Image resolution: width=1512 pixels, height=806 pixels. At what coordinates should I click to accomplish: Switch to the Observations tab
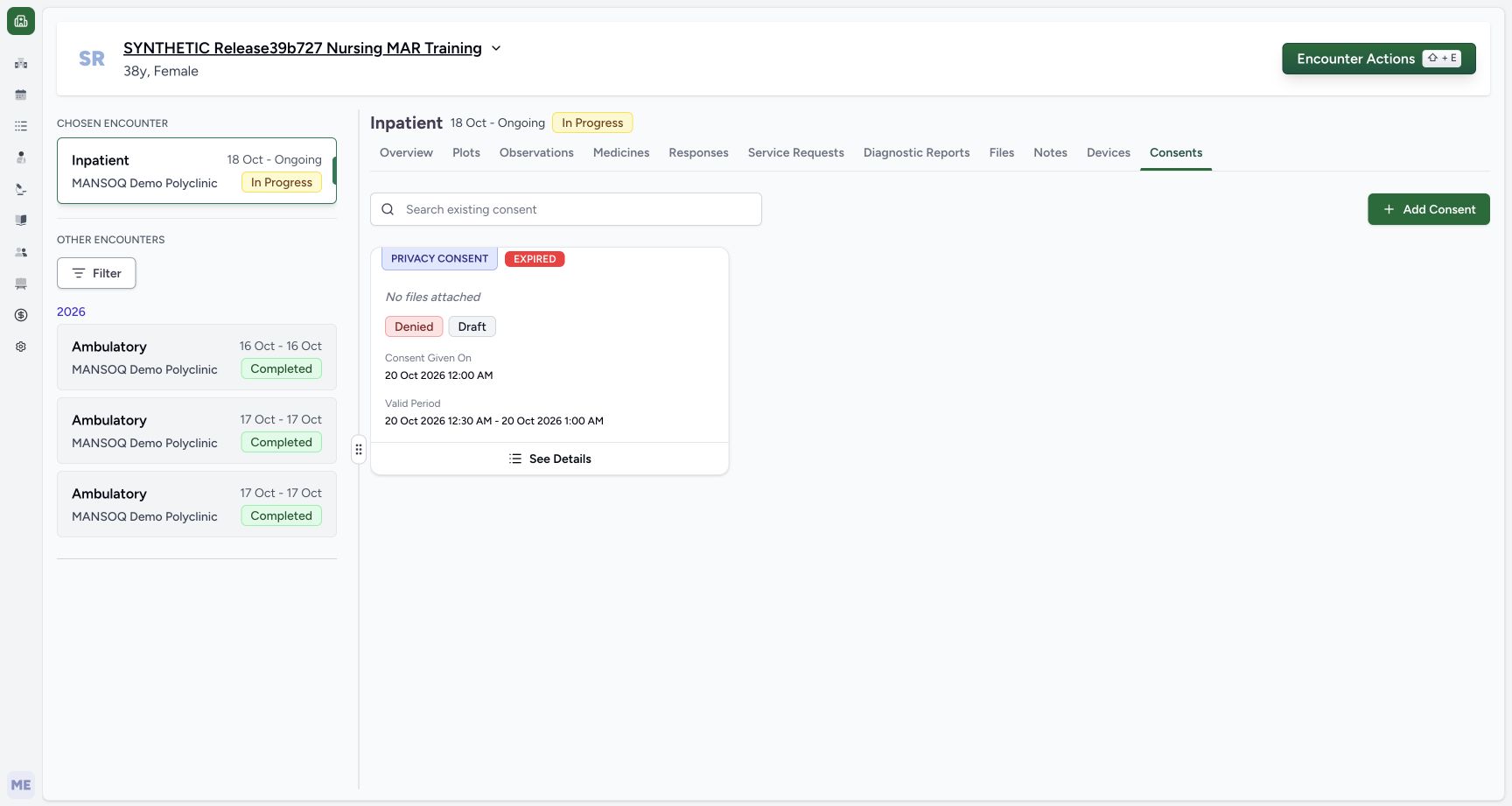tap(536, 152)
